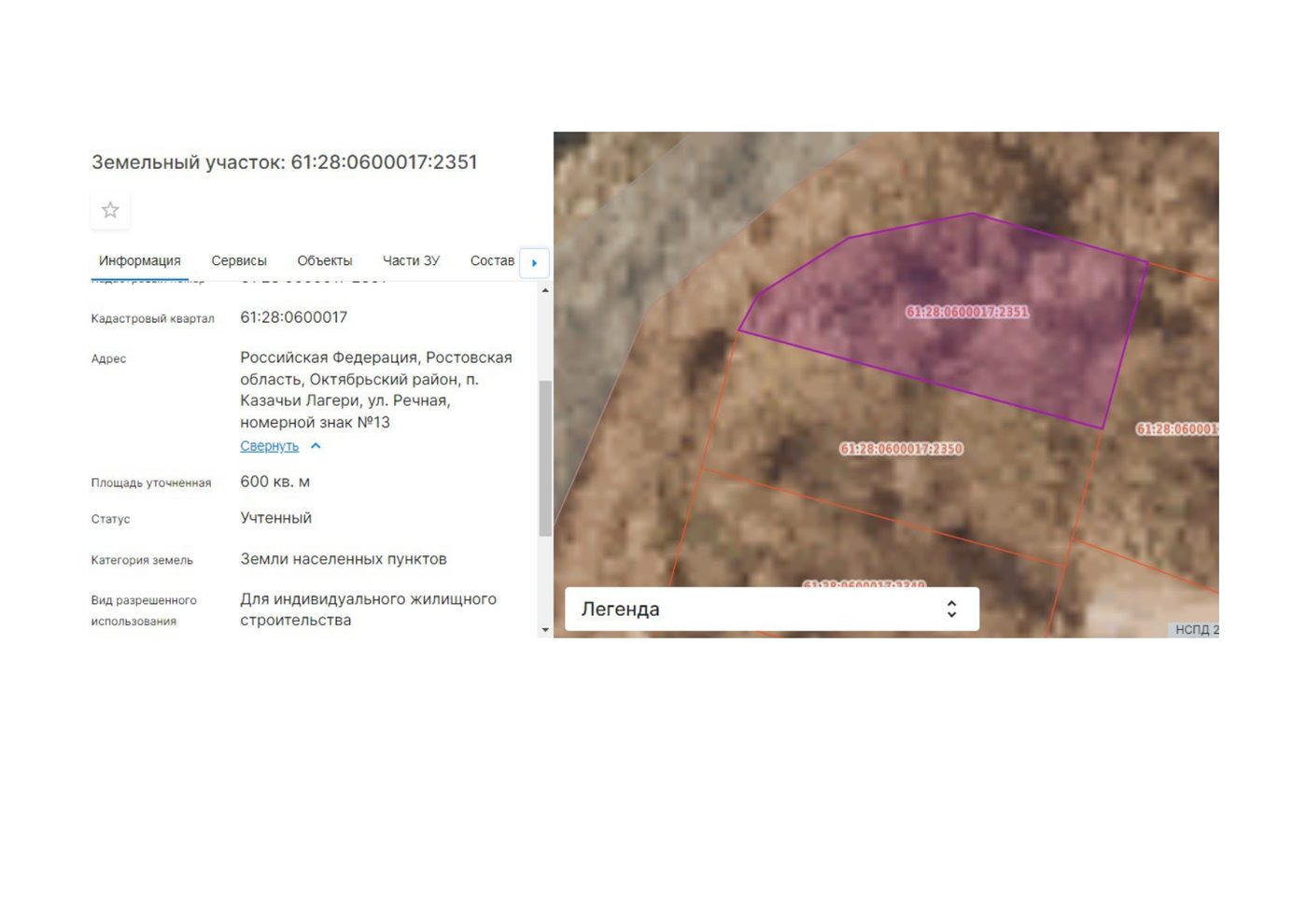Click the area value 600 кв. м
The width and height of the screenshot is (1307, 924).
(274, 482)
